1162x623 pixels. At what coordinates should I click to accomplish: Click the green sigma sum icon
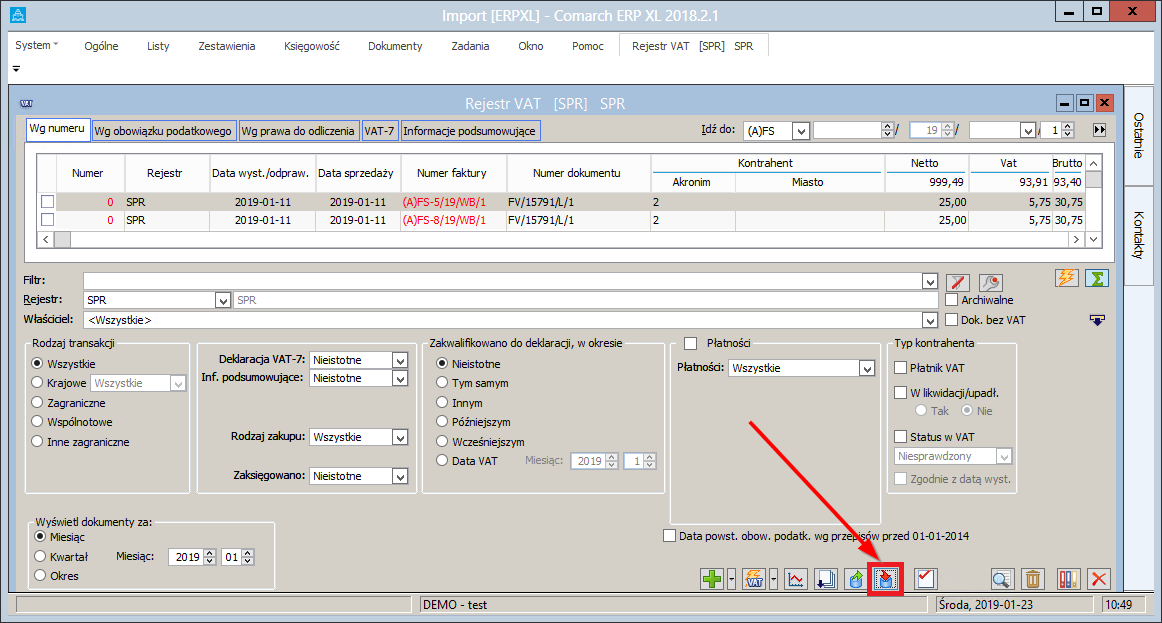tap(1097, 277)
